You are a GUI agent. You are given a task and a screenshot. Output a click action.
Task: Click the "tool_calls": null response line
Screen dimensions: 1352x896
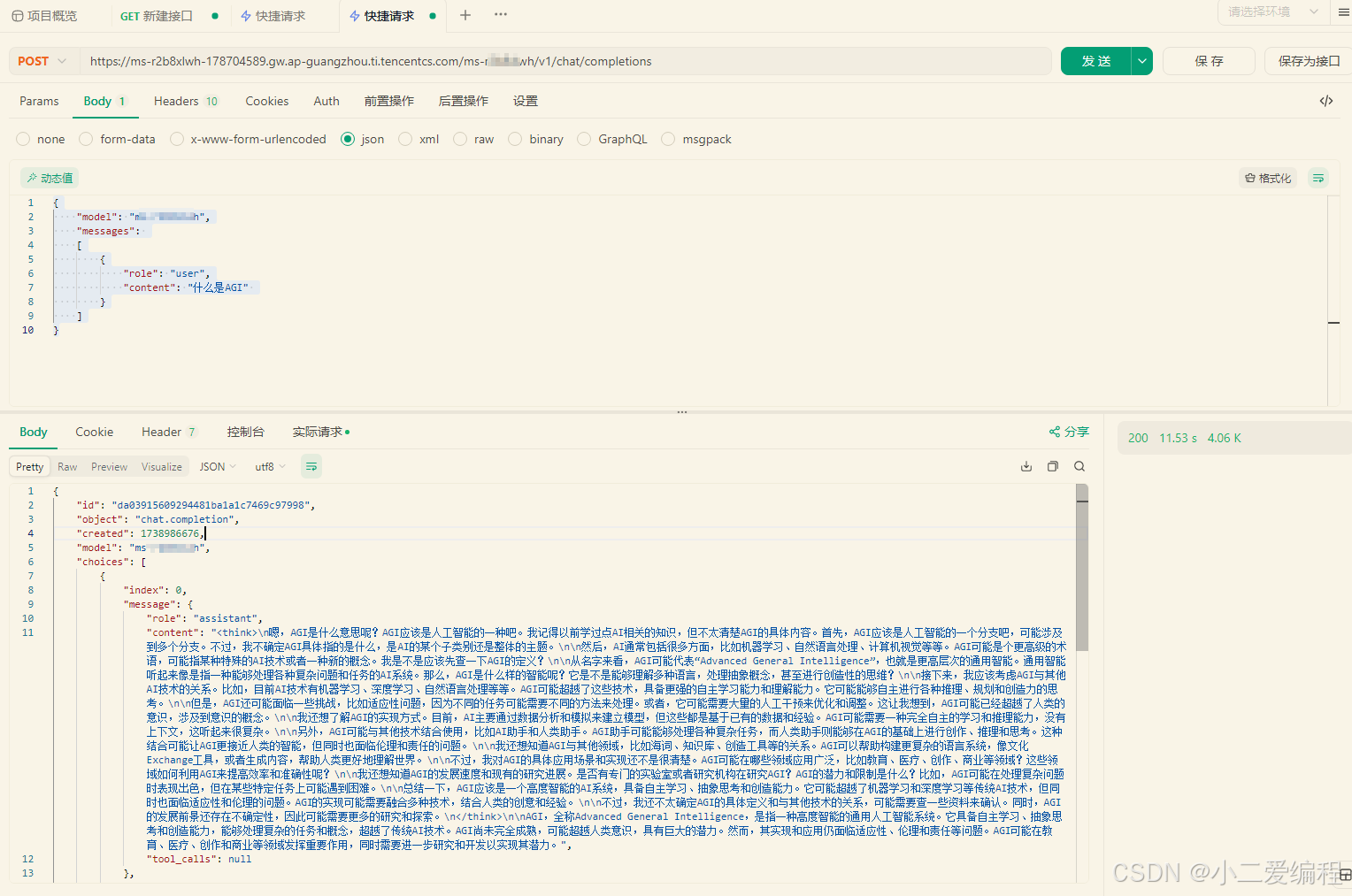[x=198, y=859]
